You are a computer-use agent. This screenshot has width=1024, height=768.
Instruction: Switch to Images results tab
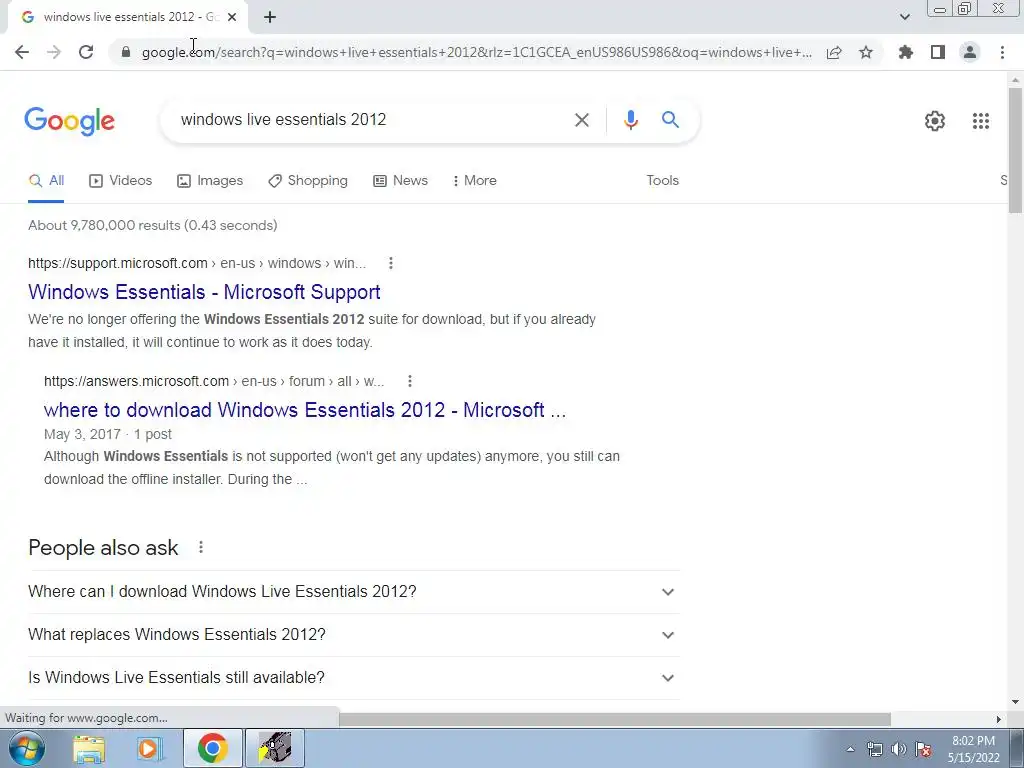click(210, 181)
